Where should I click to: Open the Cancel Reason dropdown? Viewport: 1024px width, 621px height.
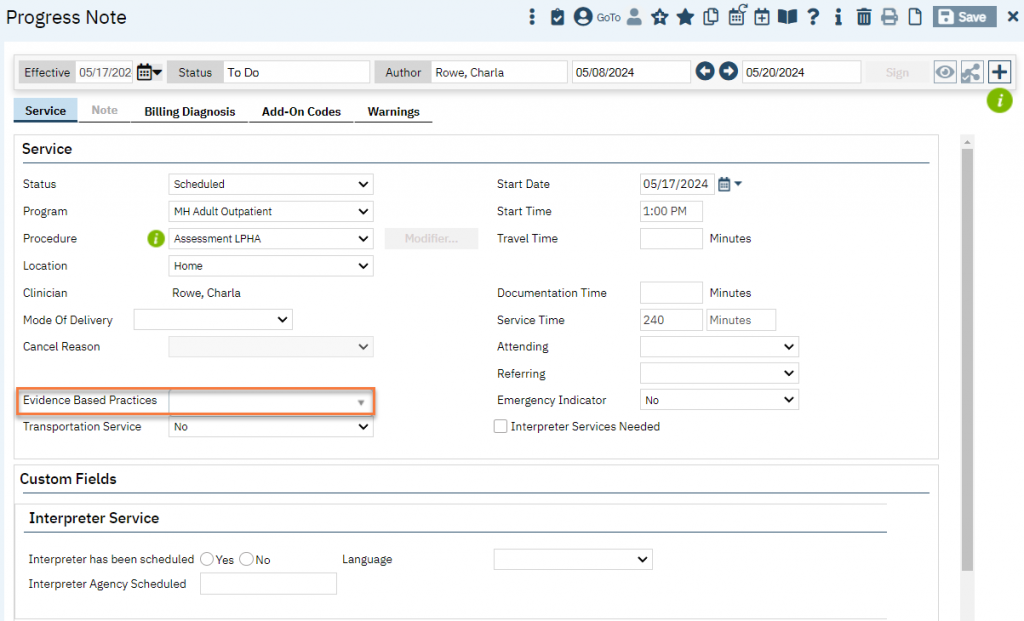(270, 347)
